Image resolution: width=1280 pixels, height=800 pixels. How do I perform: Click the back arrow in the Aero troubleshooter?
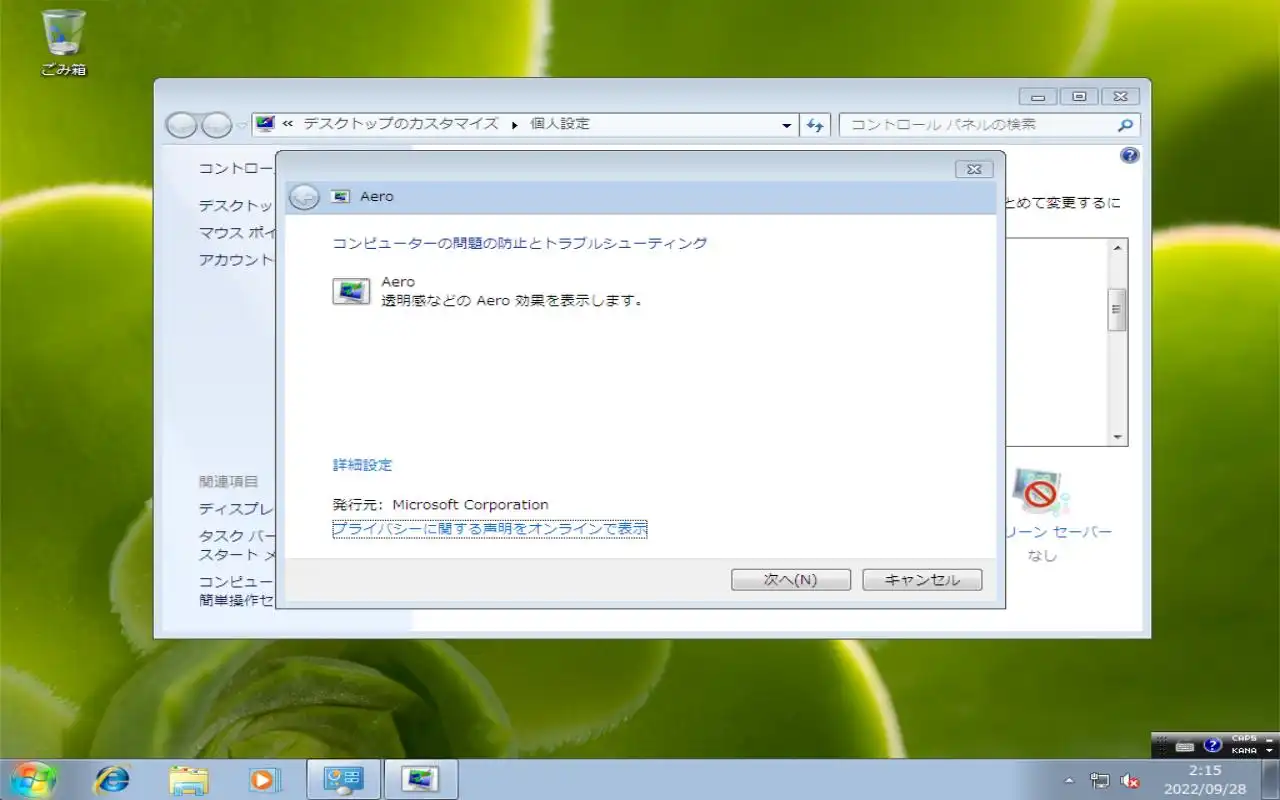tap(304, 197)
